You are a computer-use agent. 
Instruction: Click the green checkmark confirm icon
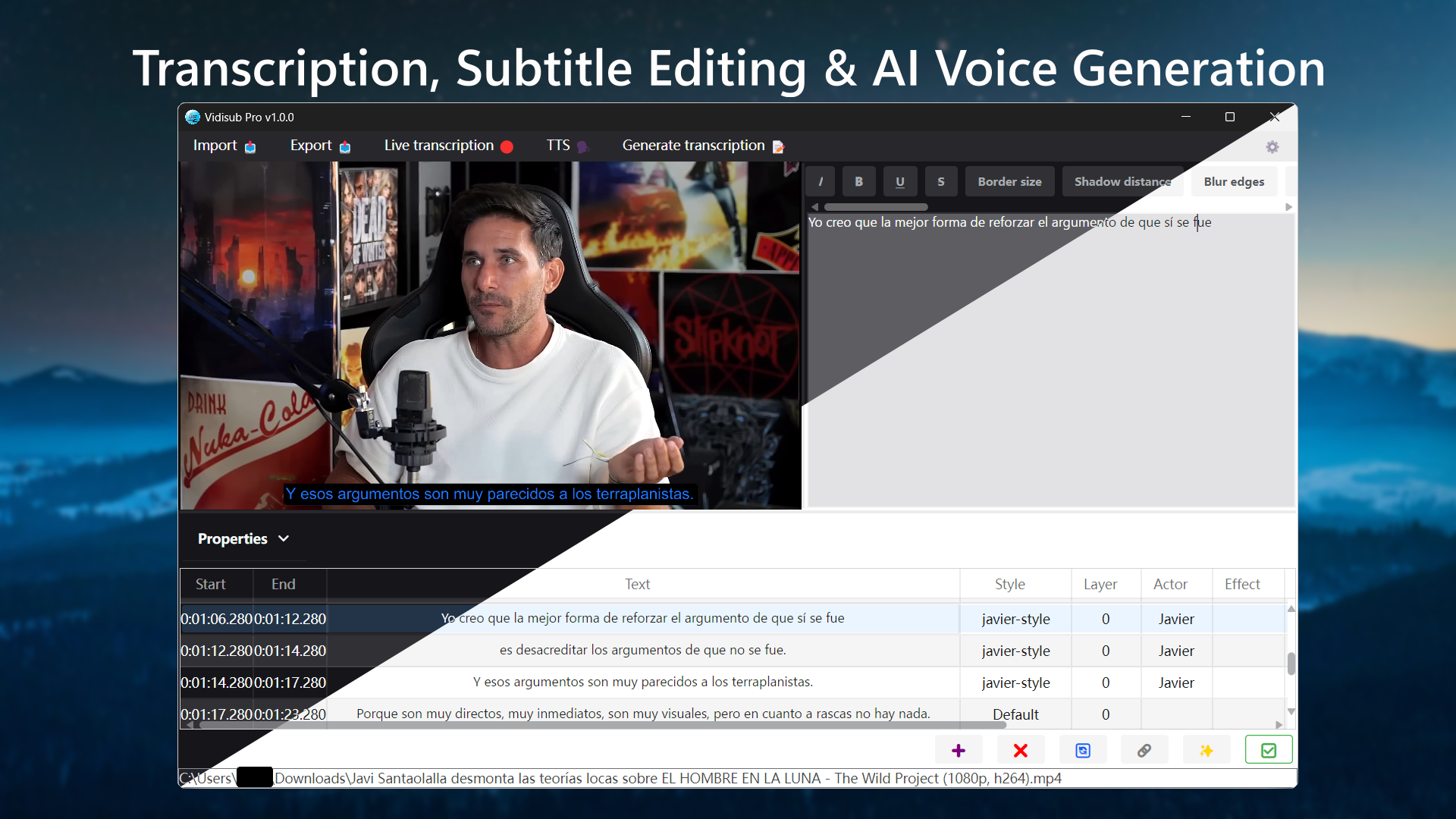(1268, 749)
